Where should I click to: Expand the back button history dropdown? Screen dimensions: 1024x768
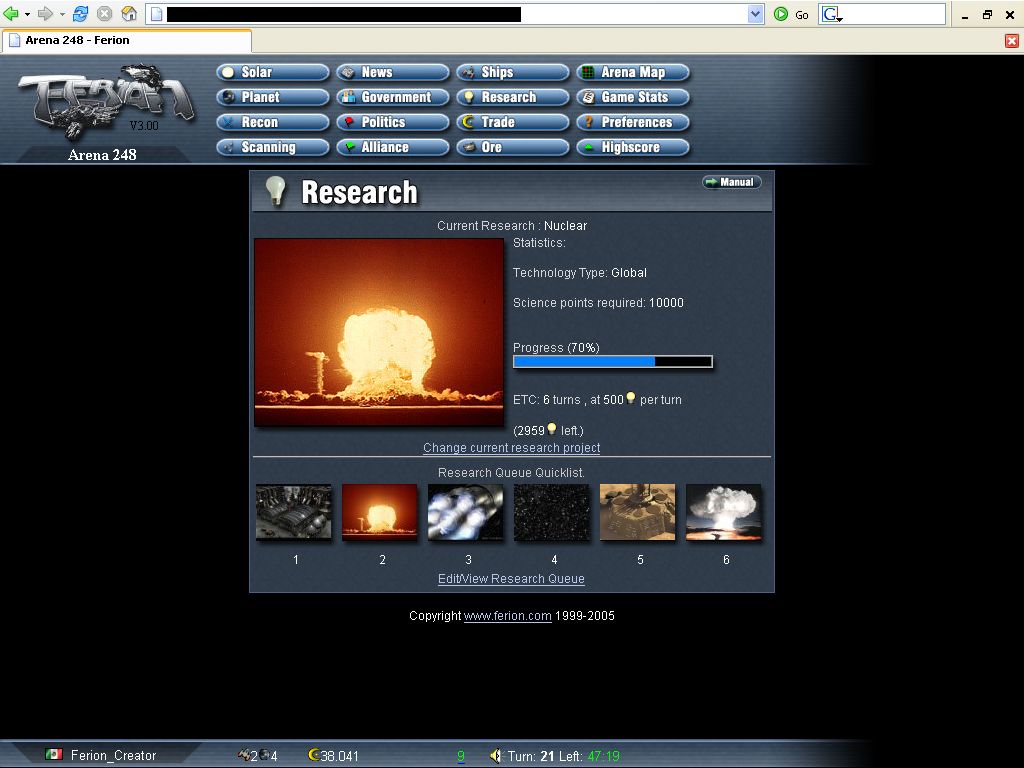(x=27, y=14)
